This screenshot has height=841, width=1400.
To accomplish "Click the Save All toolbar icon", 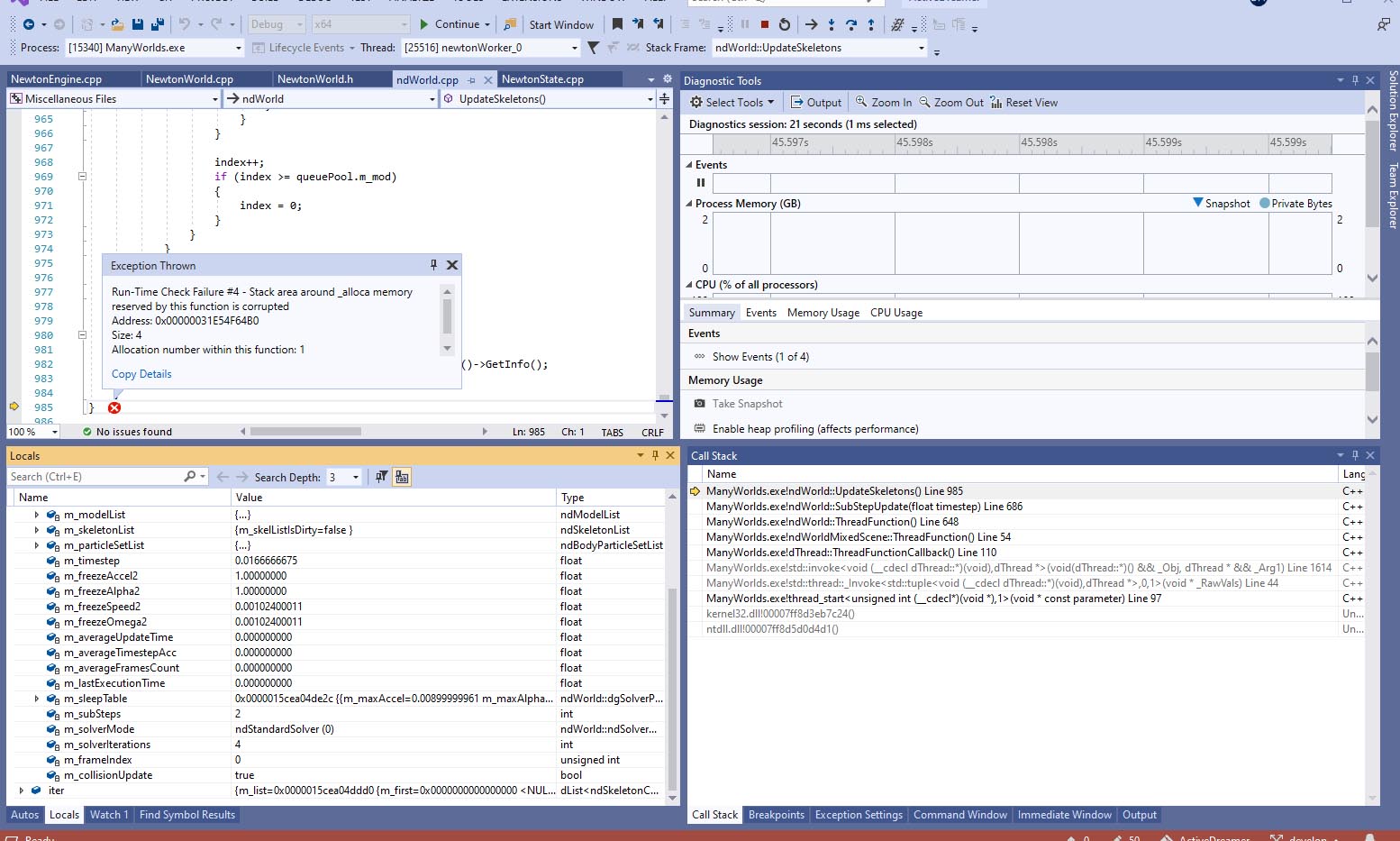I will (x=157, y=24).
